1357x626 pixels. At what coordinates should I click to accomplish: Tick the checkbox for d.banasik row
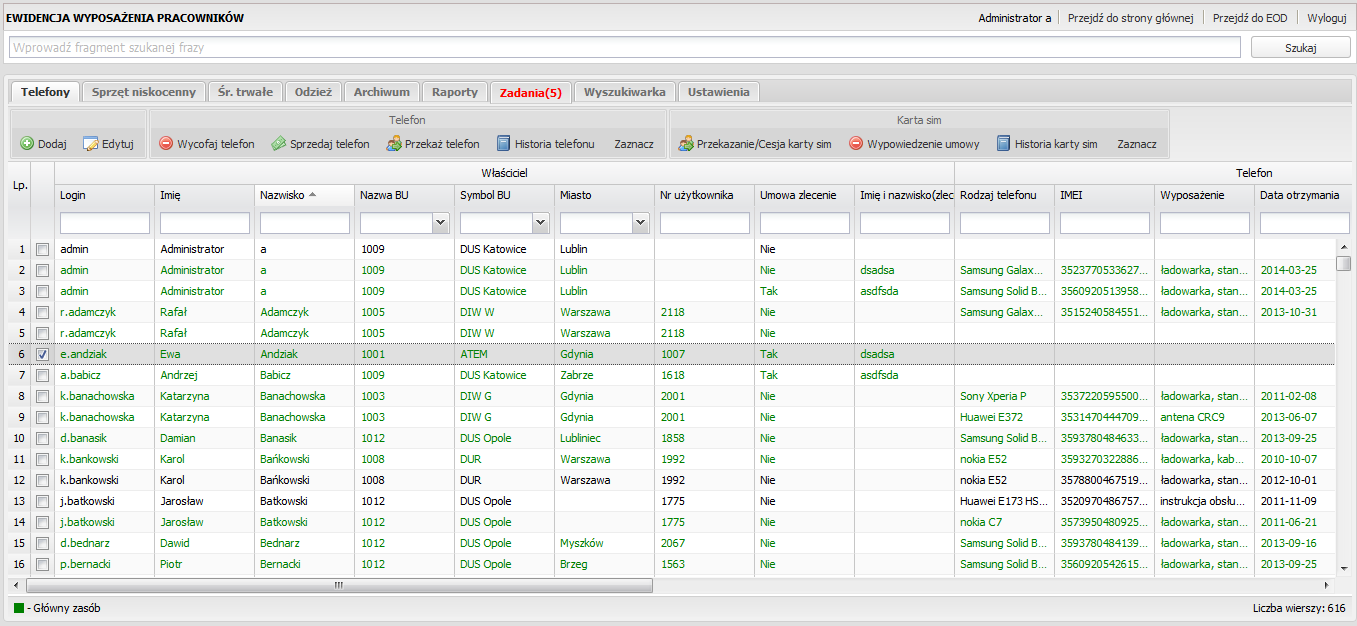[43, 438]
